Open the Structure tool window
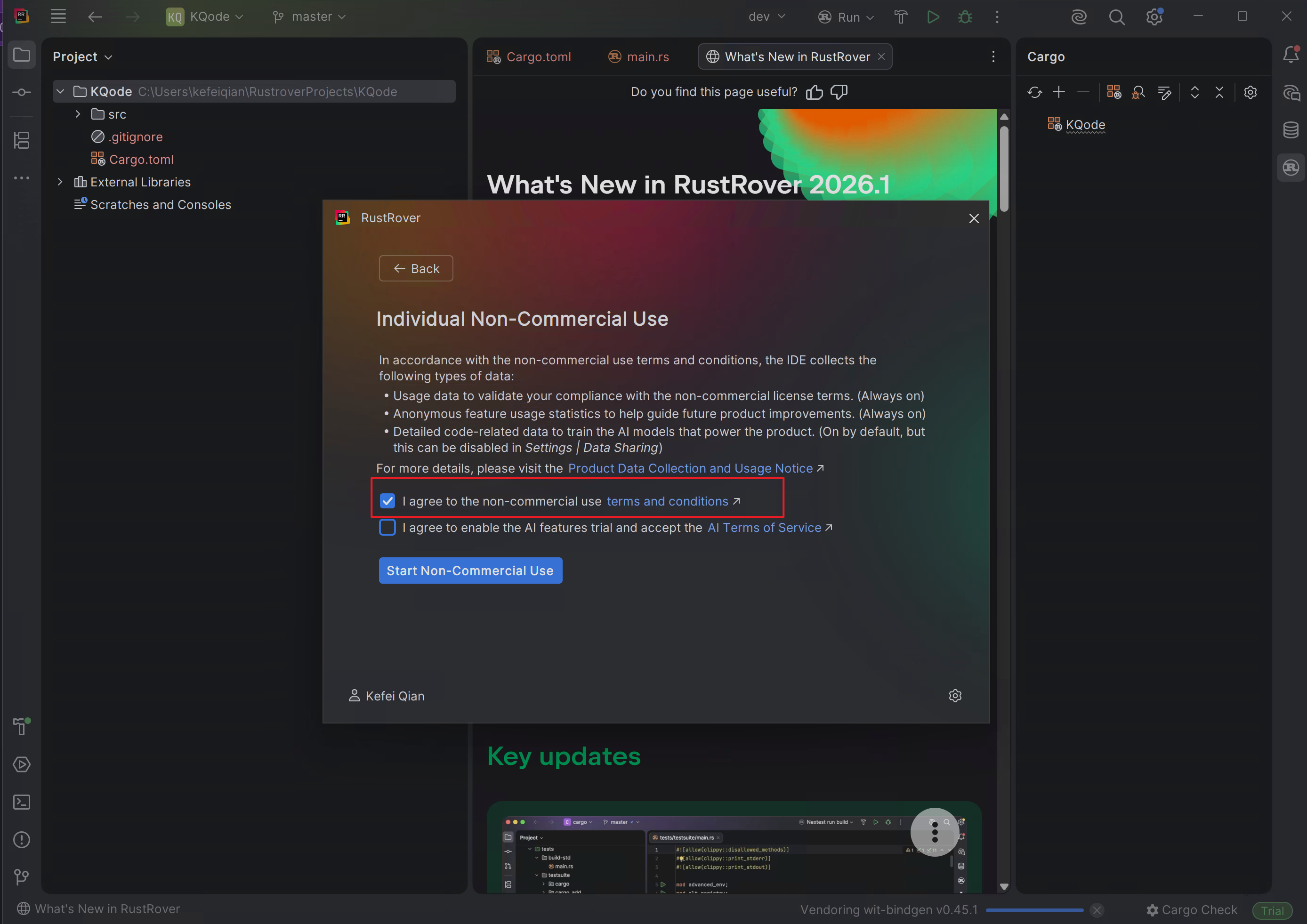1307x924 pixels. click(x=22, y=140)
